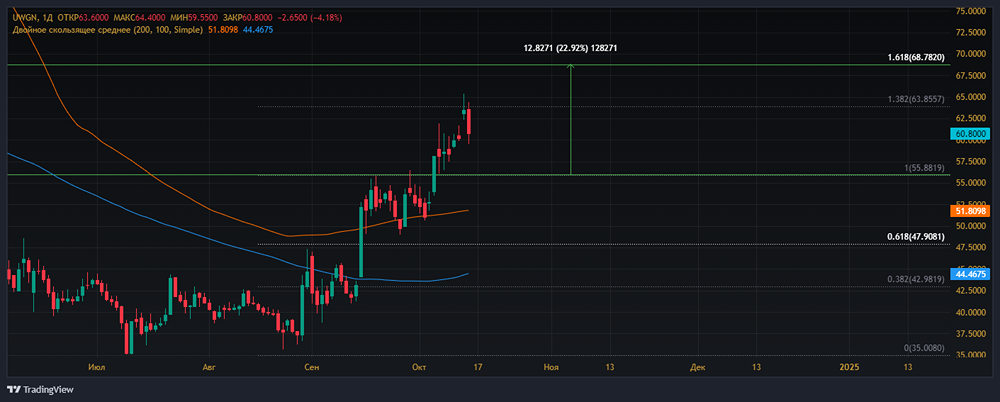Click the blue 44.4675 value in the indicator legend
Viewport: 1000px width, 402px height.
(x=258, y=30)
